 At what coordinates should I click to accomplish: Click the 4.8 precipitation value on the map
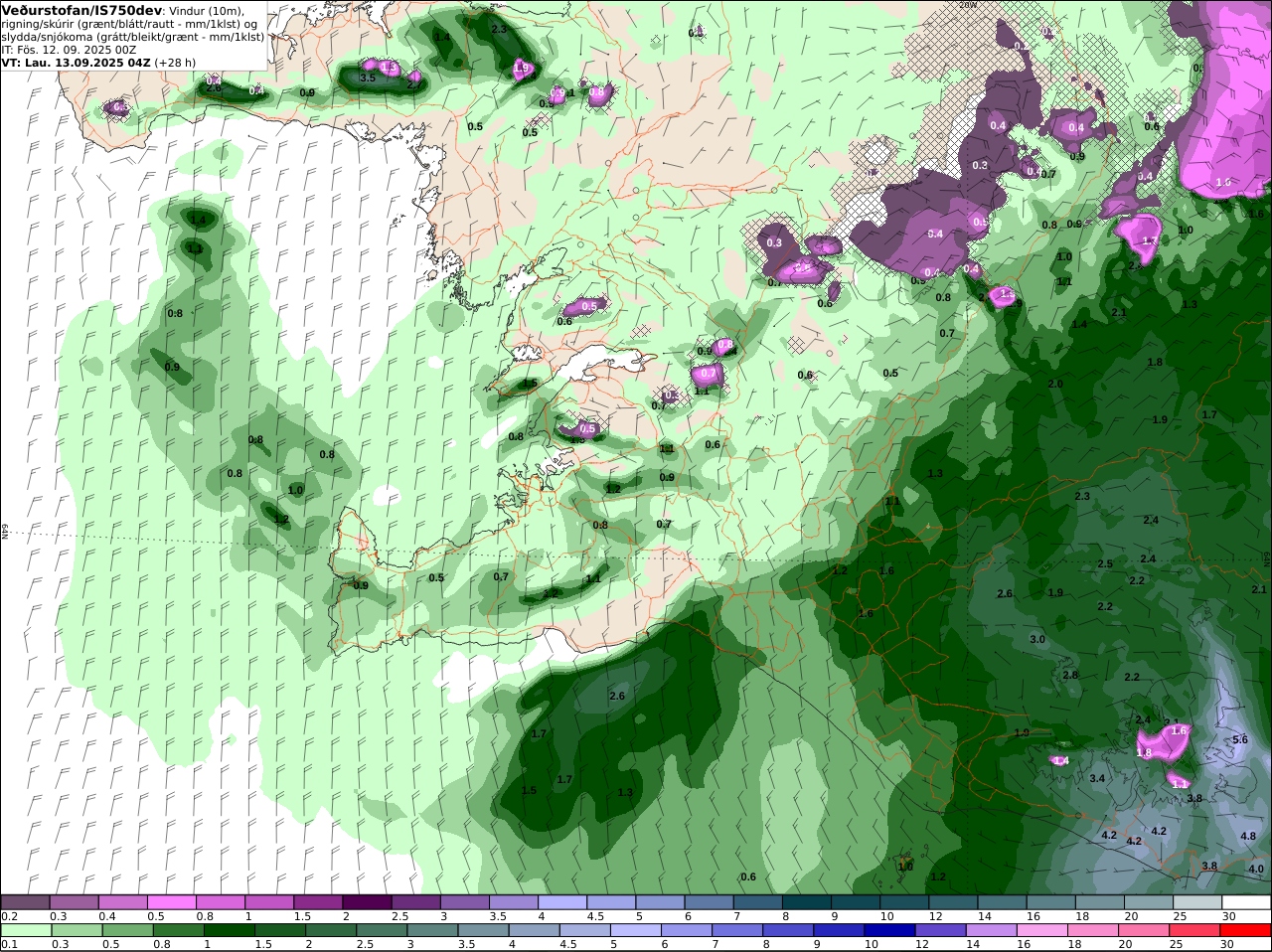tap(1248, 837)
